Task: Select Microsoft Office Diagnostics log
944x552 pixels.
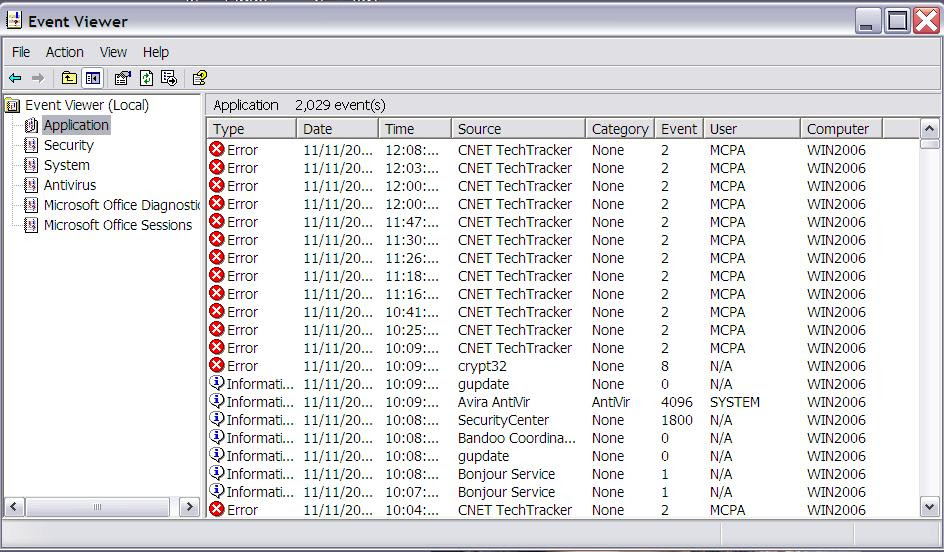Action: pyautogui.click(x=122, y=205)
